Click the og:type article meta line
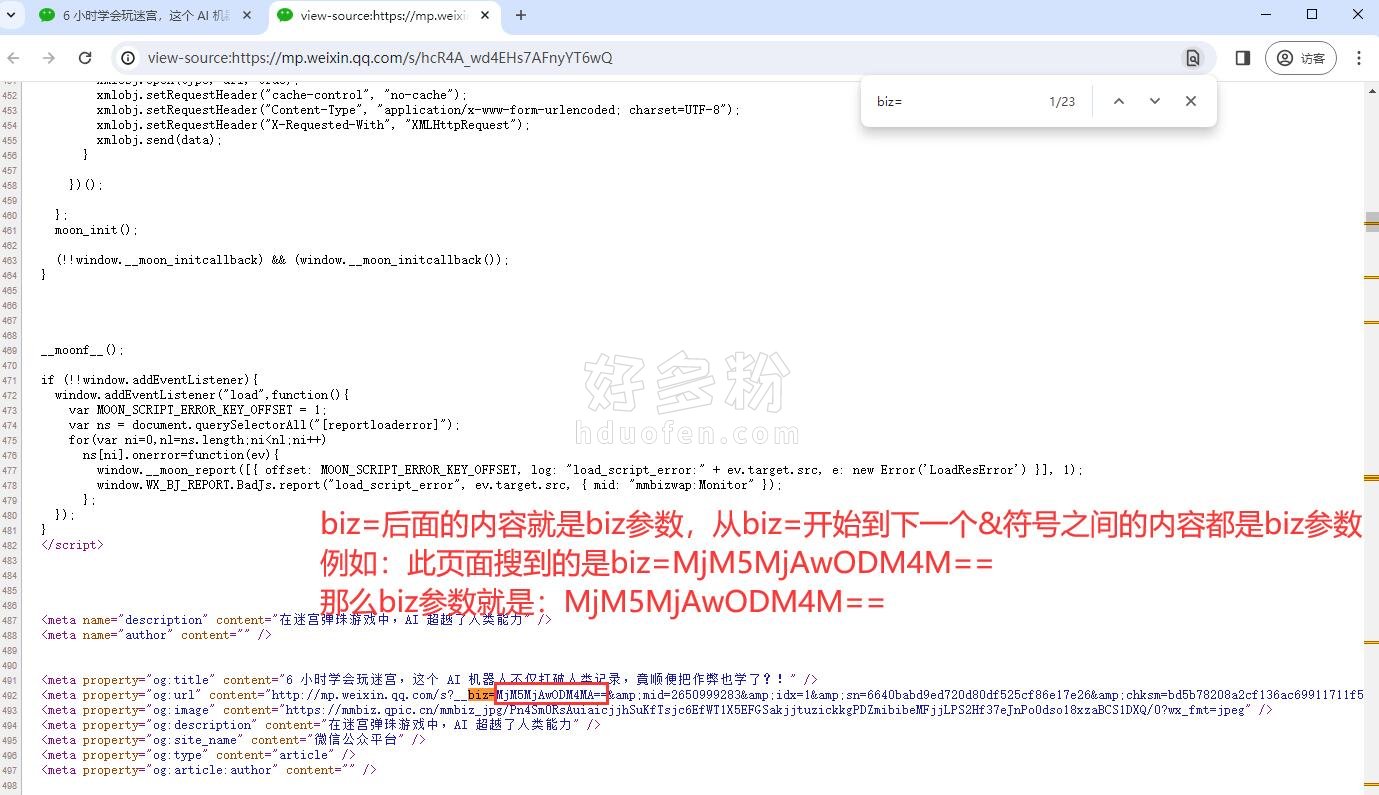The height and width of the screenshot is (795, 1379). click(198, 755)
